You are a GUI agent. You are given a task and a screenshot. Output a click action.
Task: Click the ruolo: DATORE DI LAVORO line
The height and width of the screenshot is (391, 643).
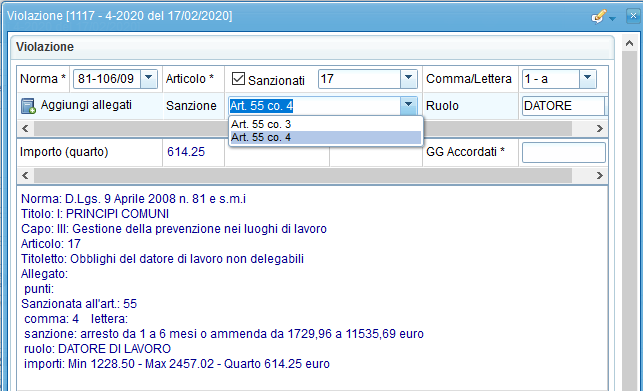tap(97, 349)
